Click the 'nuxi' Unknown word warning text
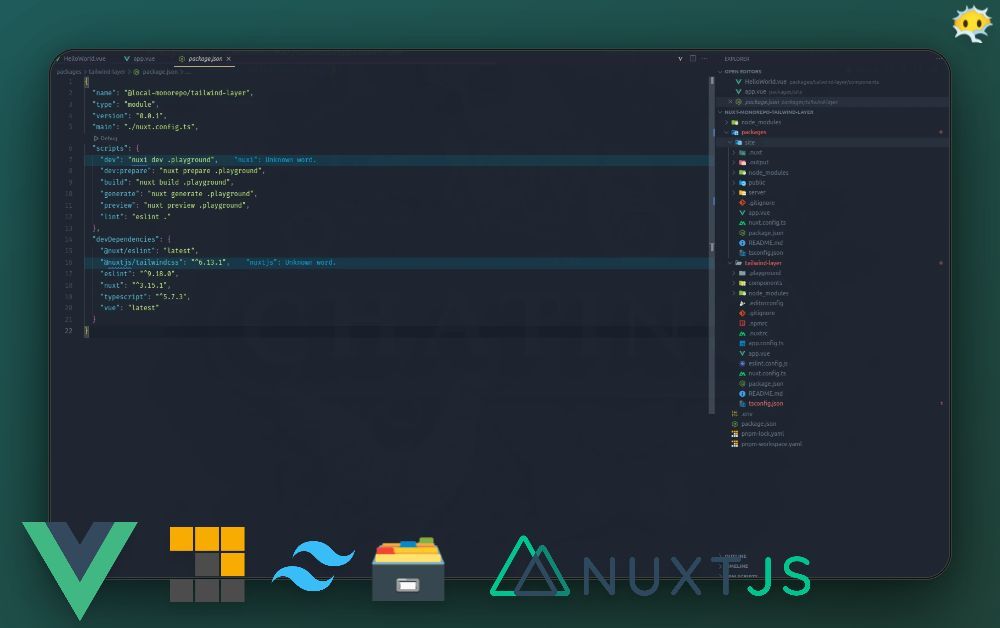1000x628 pixels. tap(275, 160)
